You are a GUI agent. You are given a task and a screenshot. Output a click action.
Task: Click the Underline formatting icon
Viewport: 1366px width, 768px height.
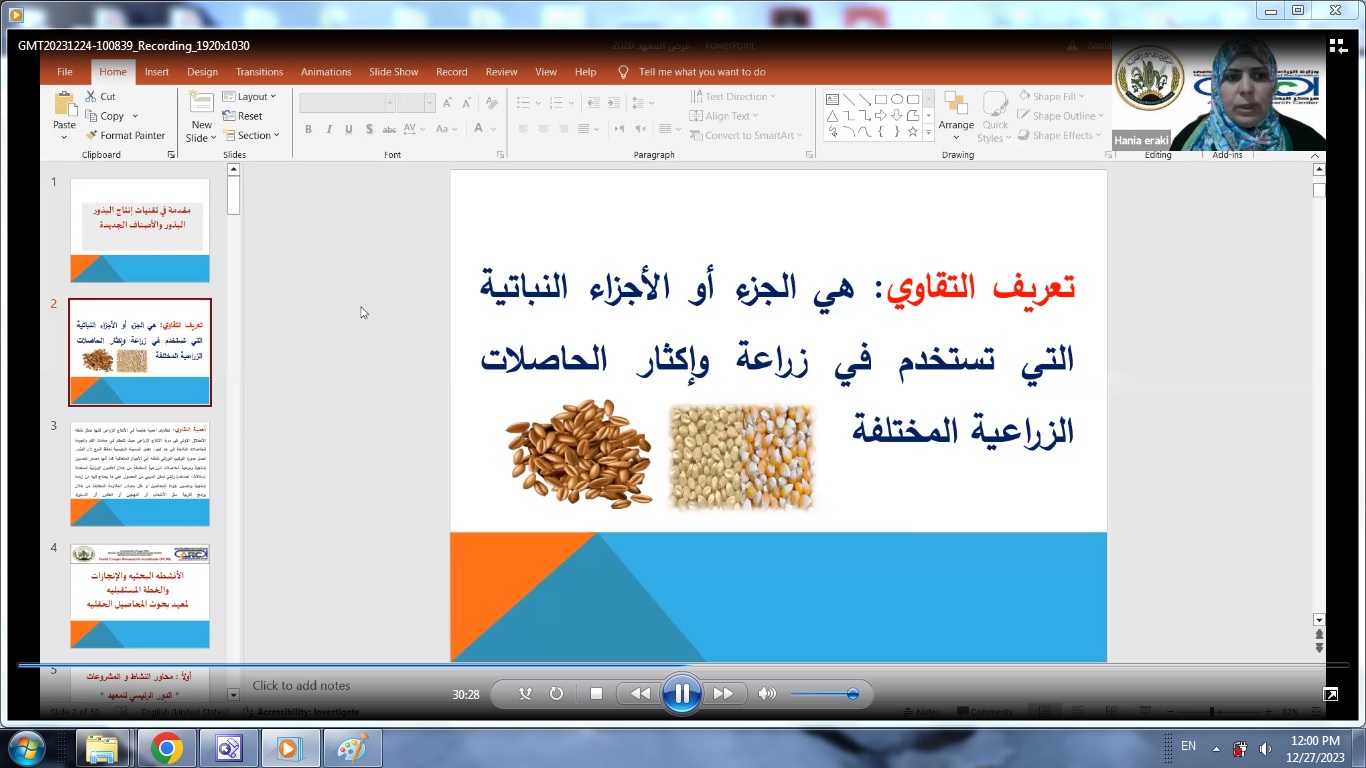(349, 129)
